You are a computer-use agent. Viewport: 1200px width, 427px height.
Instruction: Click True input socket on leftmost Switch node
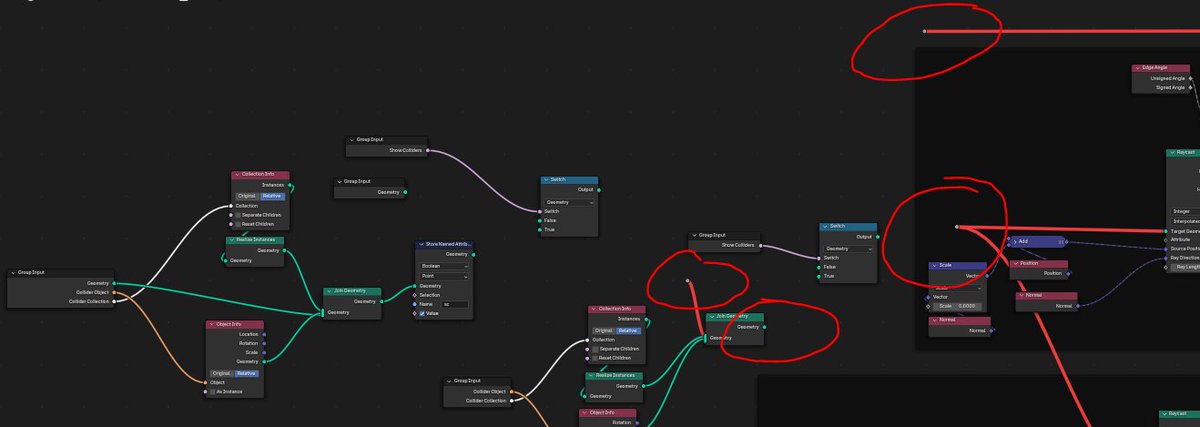(x=540, y=229)
